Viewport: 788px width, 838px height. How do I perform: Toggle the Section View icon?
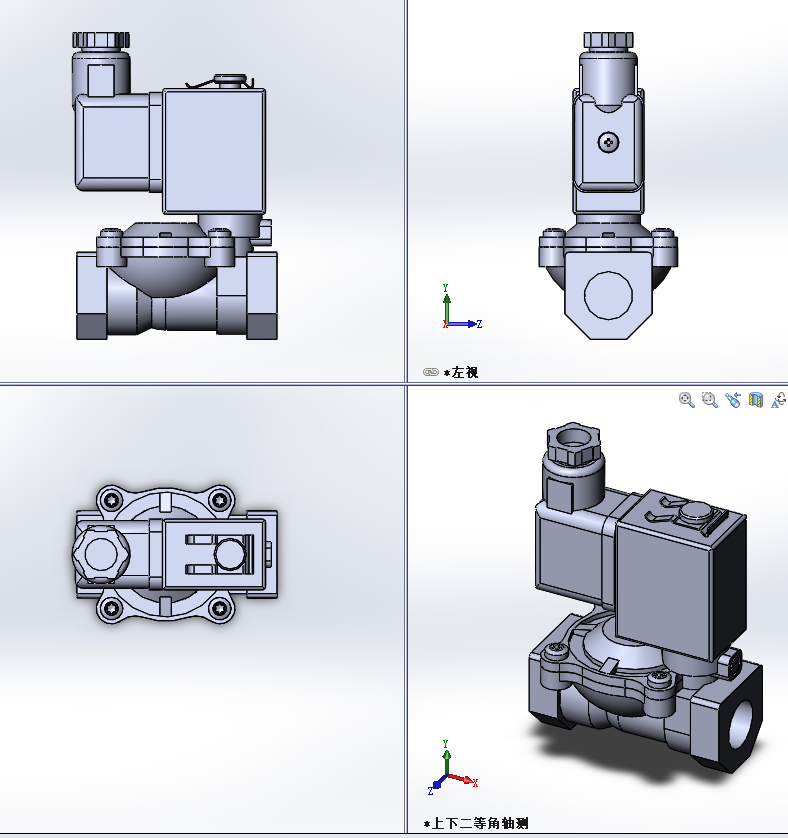click(x=755, y=400)
